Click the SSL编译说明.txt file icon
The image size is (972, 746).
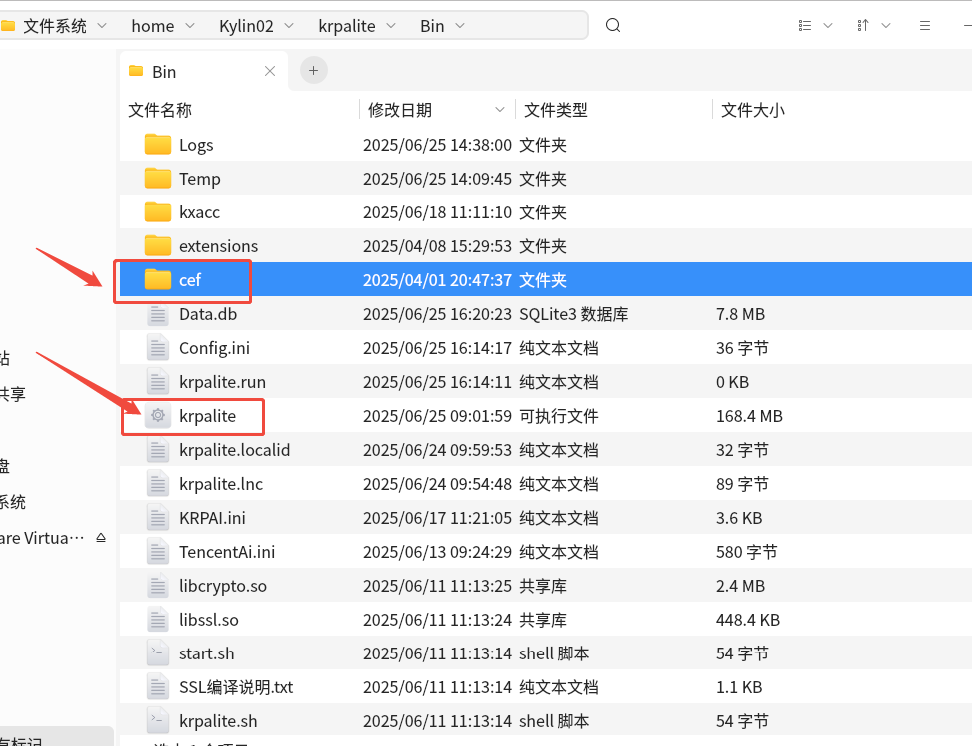(157, 687)
